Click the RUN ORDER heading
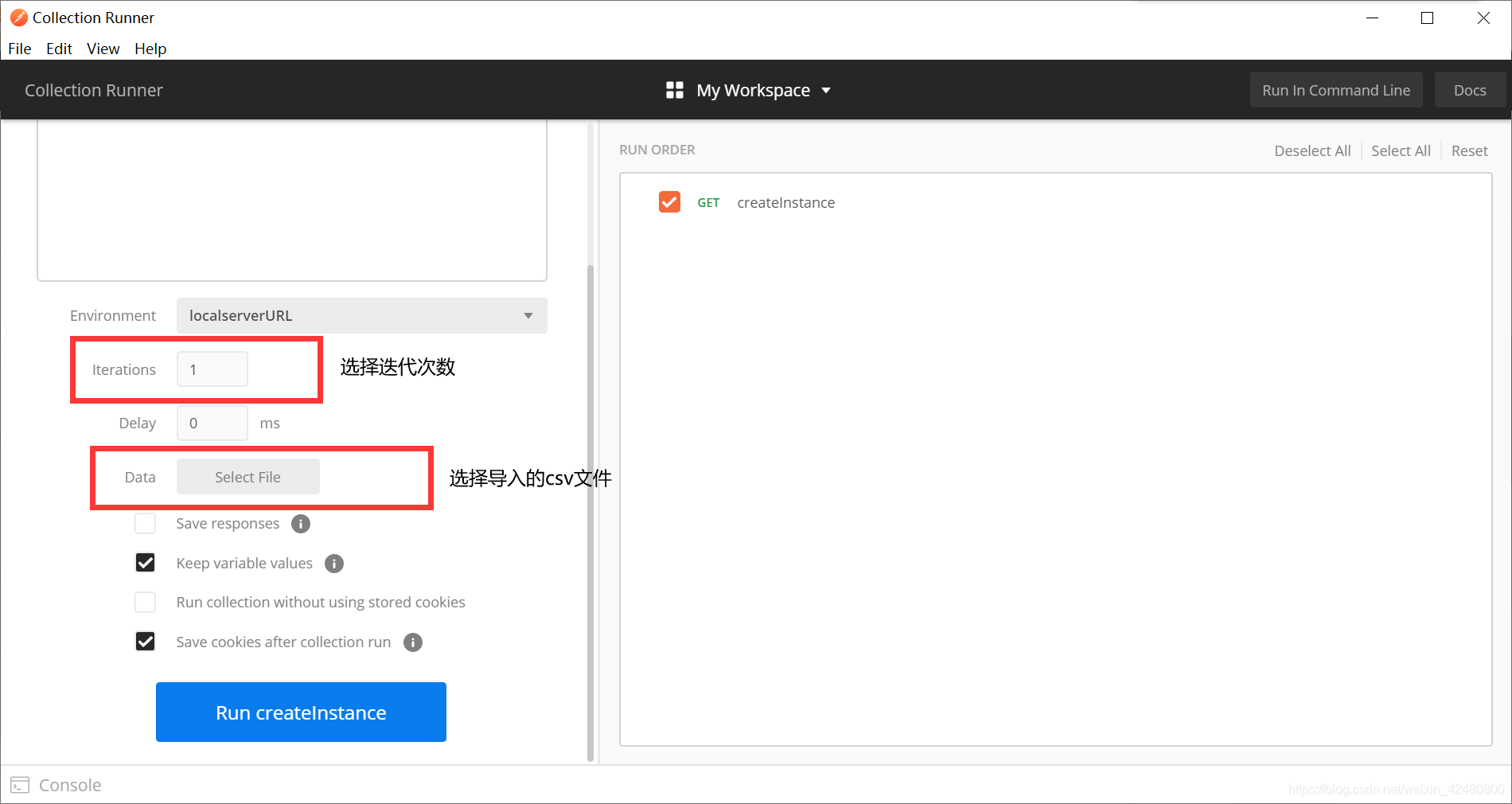Screen dimensions: 1512x804 [657, 150]
